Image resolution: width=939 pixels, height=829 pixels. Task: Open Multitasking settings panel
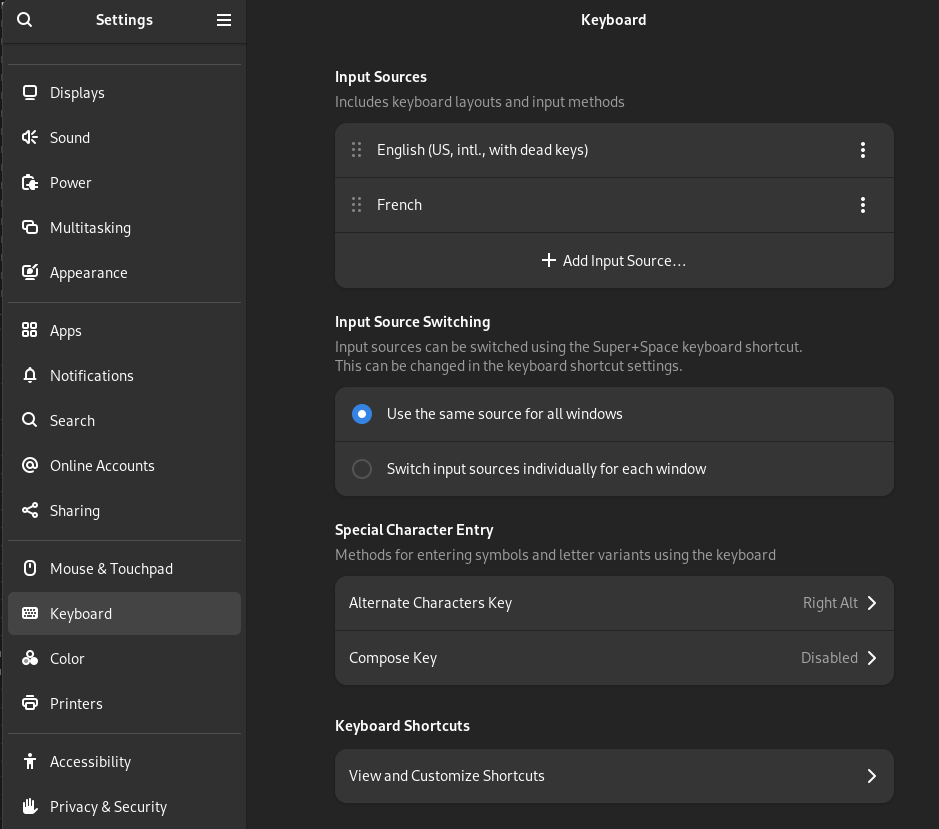[x=125, y=228]
